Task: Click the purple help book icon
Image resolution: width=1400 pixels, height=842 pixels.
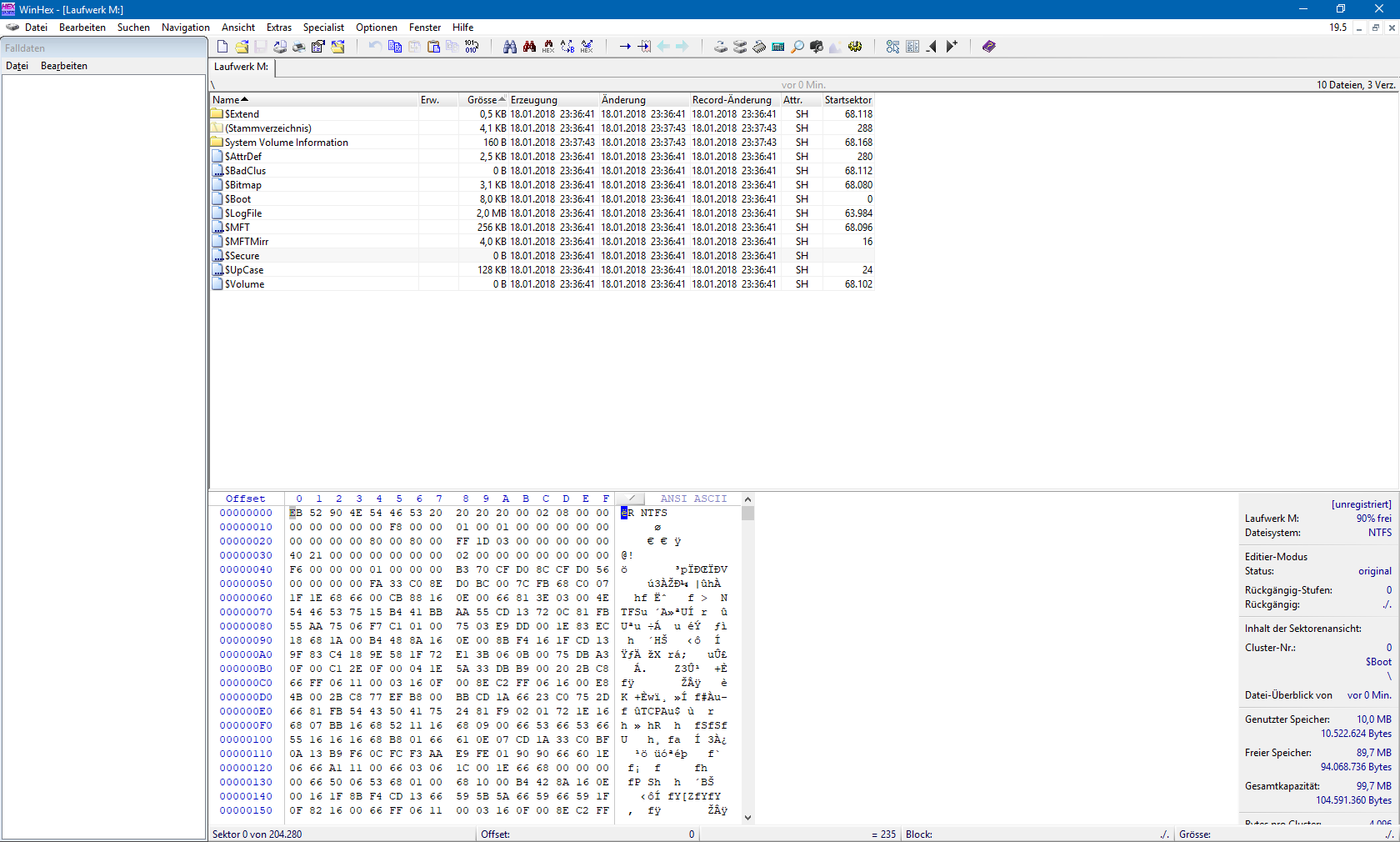Action: (x=989, y=47)
